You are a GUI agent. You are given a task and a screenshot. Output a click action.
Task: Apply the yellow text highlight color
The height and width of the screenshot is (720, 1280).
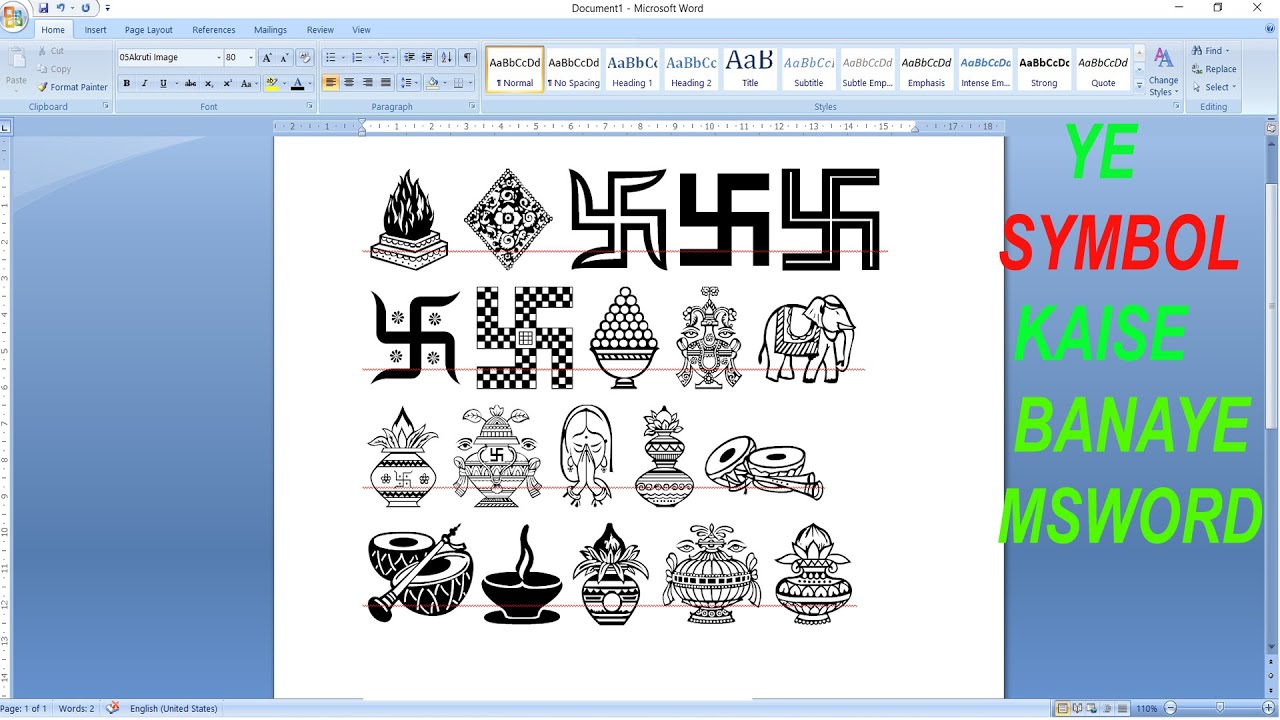click(270, 83)
